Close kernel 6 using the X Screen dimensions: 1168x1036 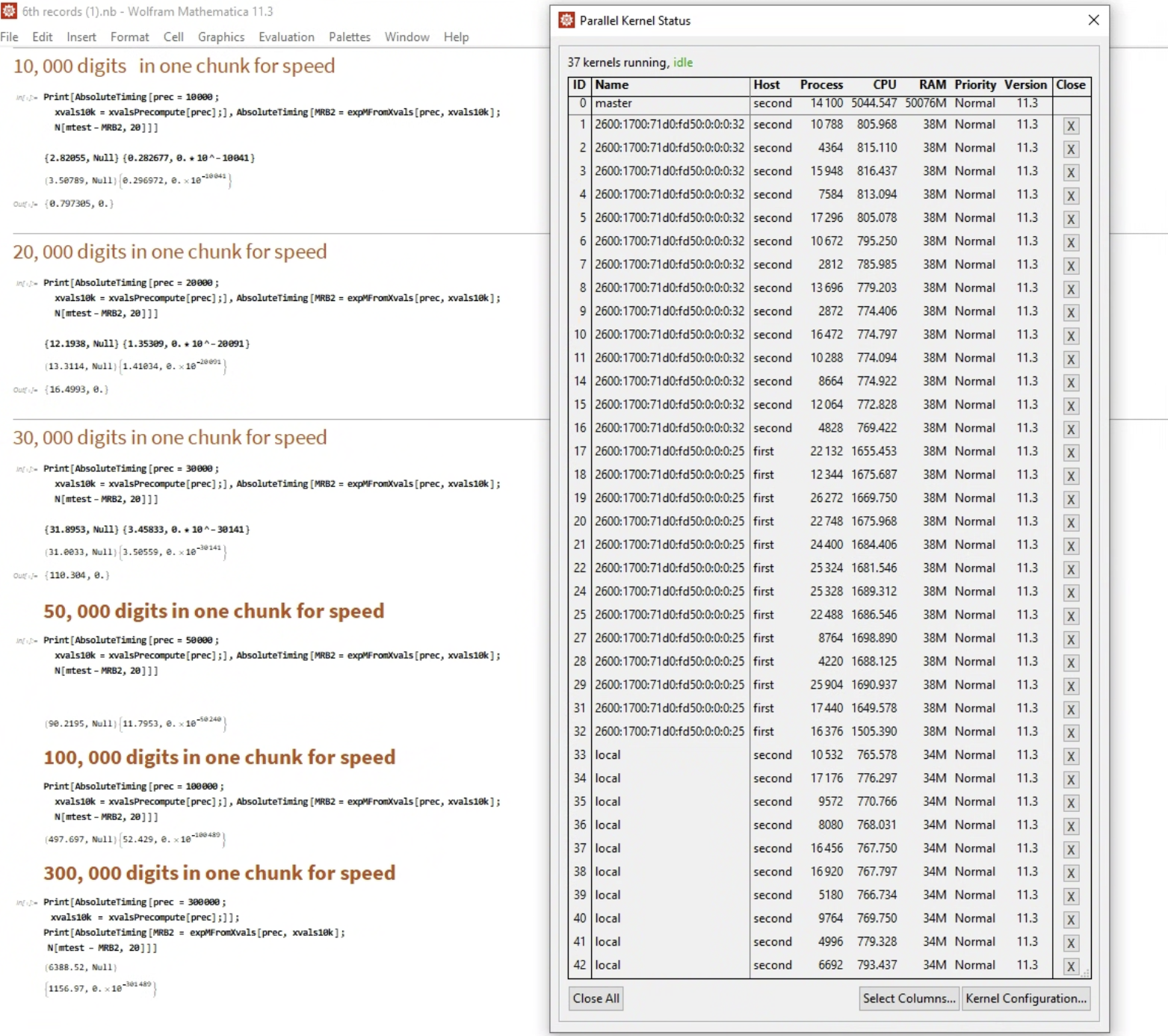[1070, 243]
